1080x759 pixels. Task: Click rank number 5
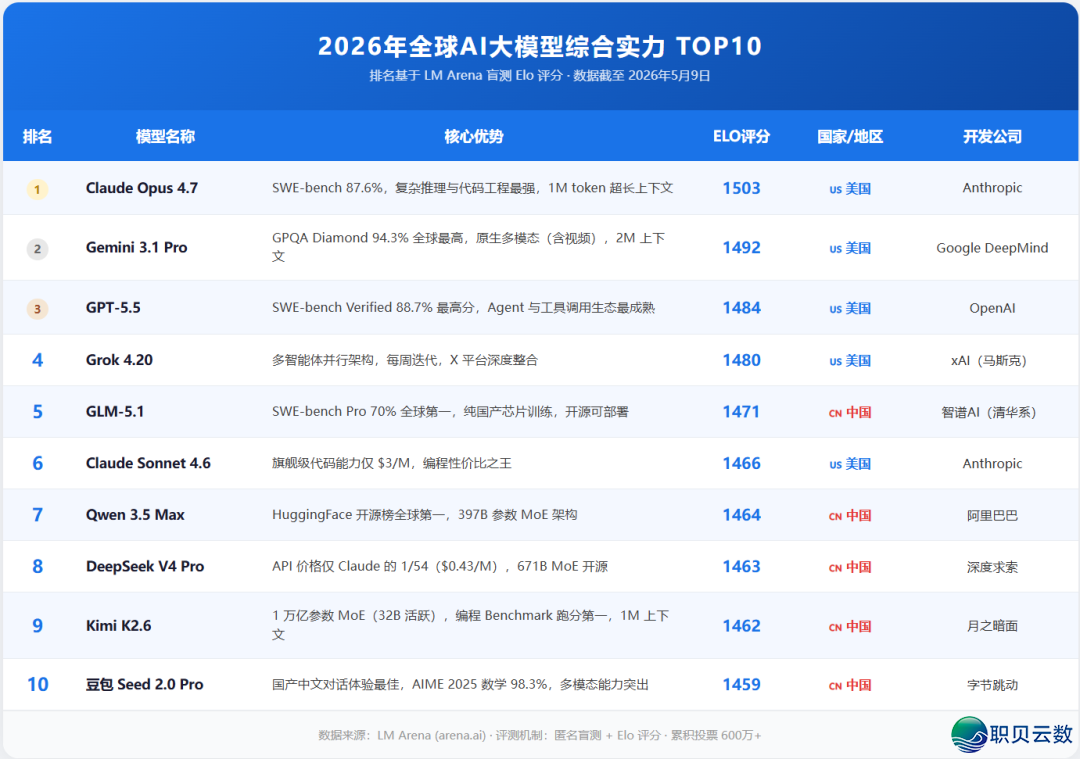coord(37,412)
